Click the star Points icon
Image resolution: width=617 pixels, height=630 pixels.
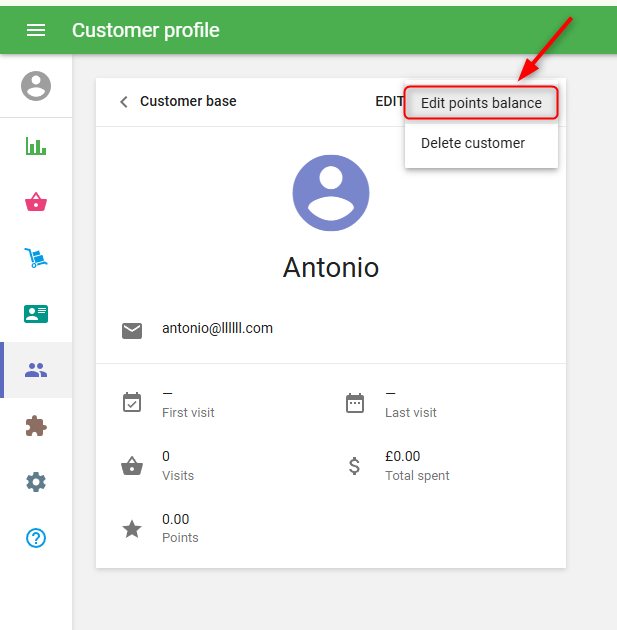click(x=132, y=529)
